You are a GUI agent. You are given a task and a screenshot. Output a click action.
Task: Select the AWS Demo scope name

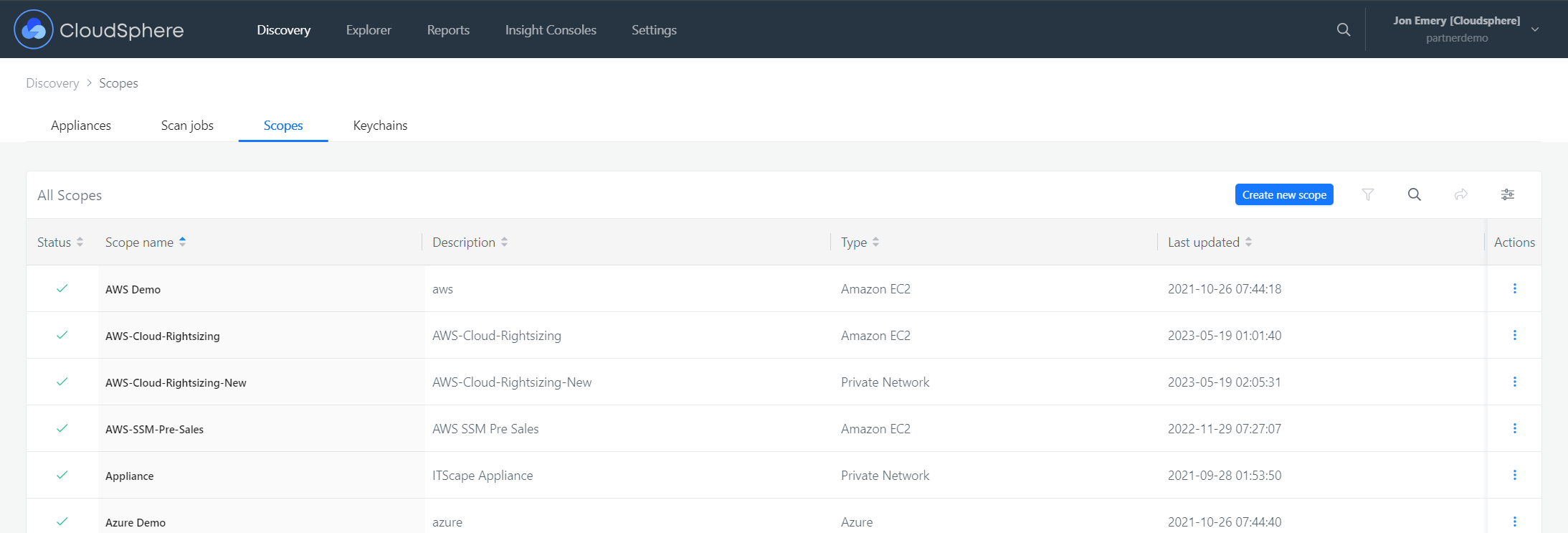(x=133, y=289)
